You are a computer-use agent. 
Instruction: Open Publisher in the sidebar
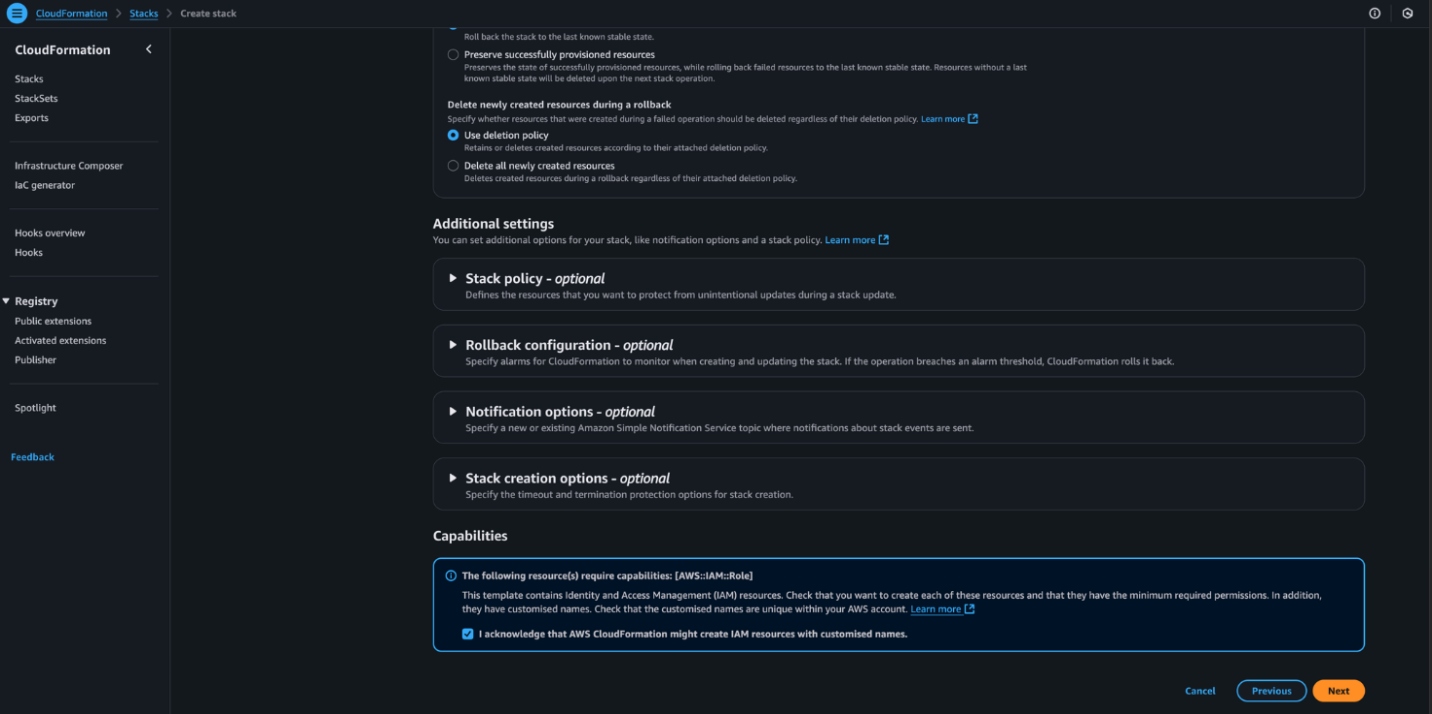(36, 360)
